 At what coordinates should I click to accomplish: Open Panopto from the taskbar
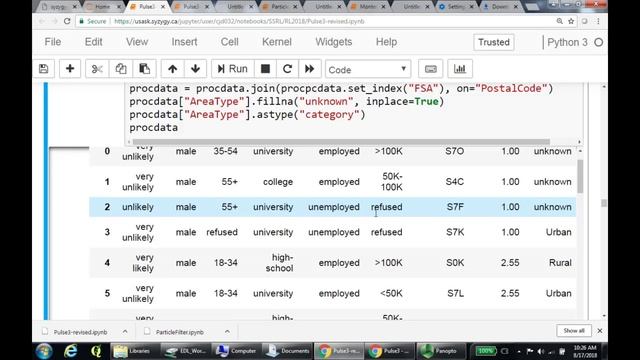[x=440, y=351]
